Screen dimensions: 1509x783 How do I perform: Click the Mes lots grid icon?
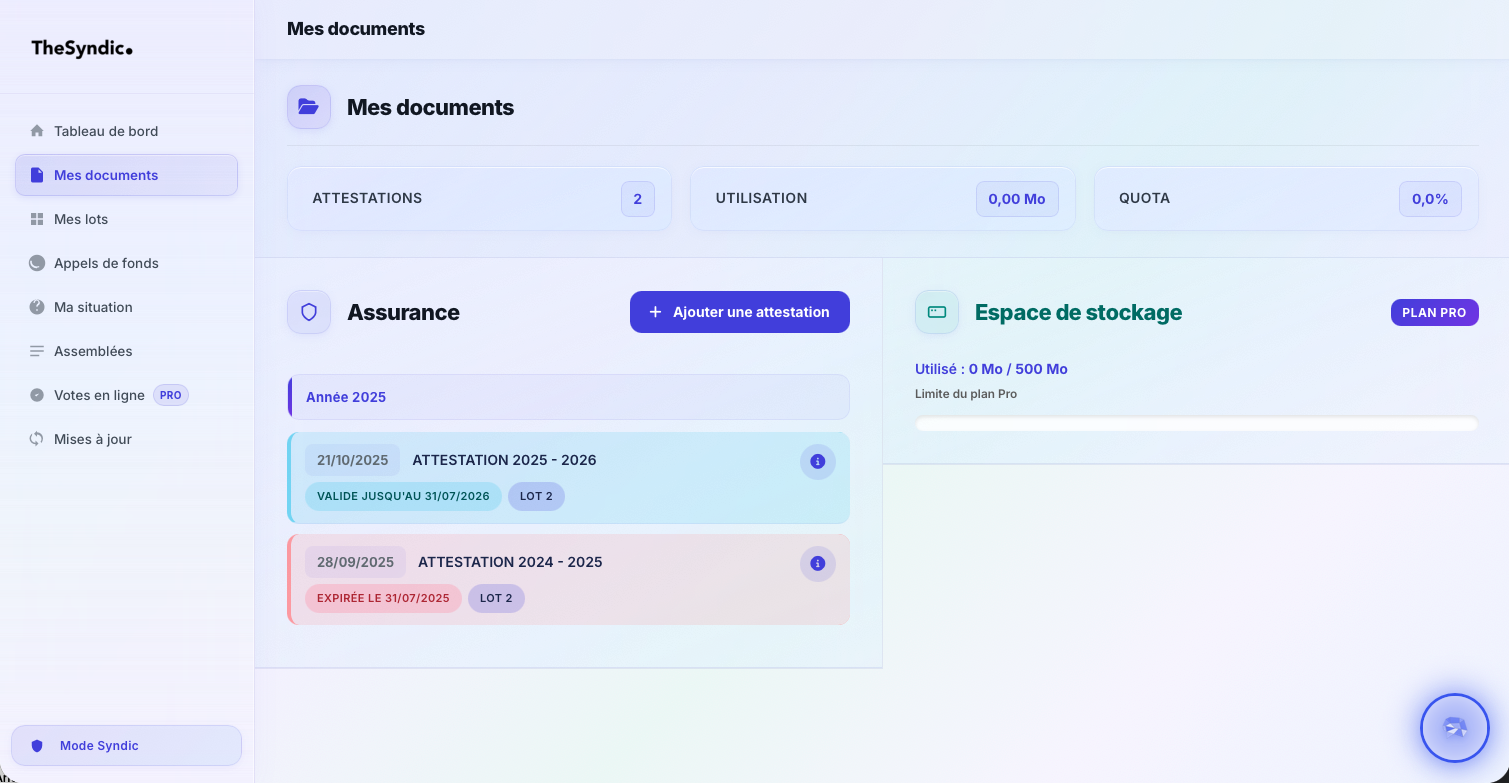tap(37, 219)
